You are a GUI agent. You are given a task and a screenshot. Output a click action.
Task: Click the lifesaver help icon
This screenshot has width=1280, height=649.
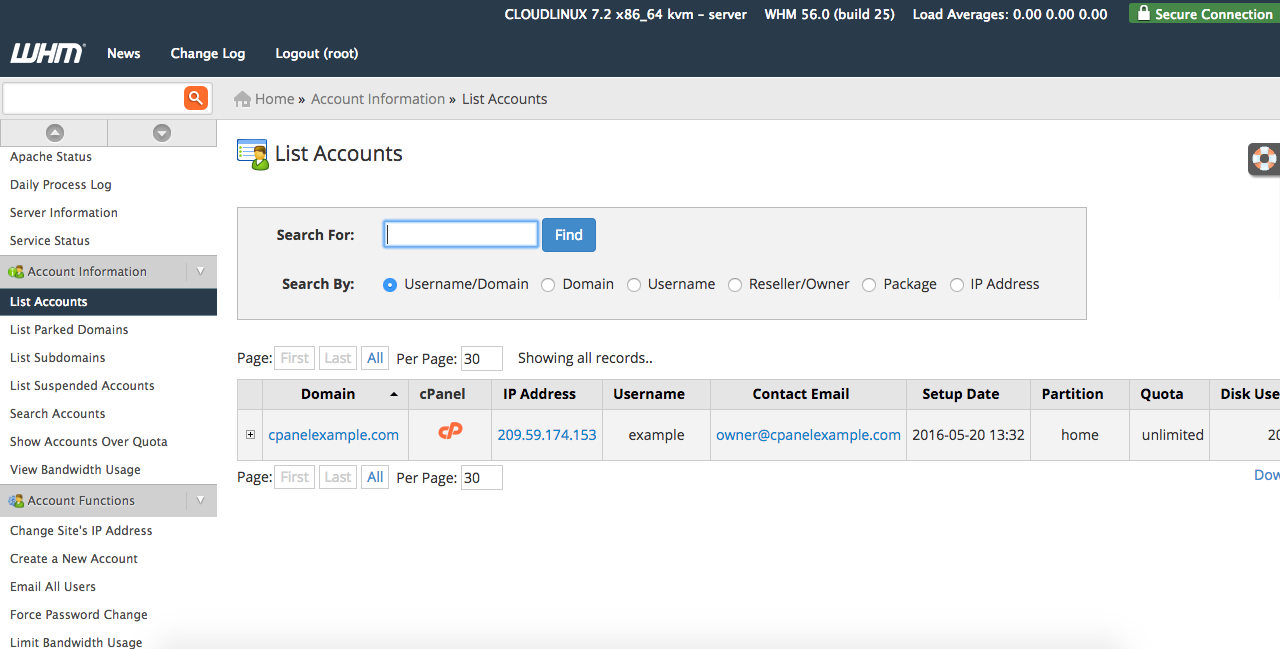coord(1265,159)
